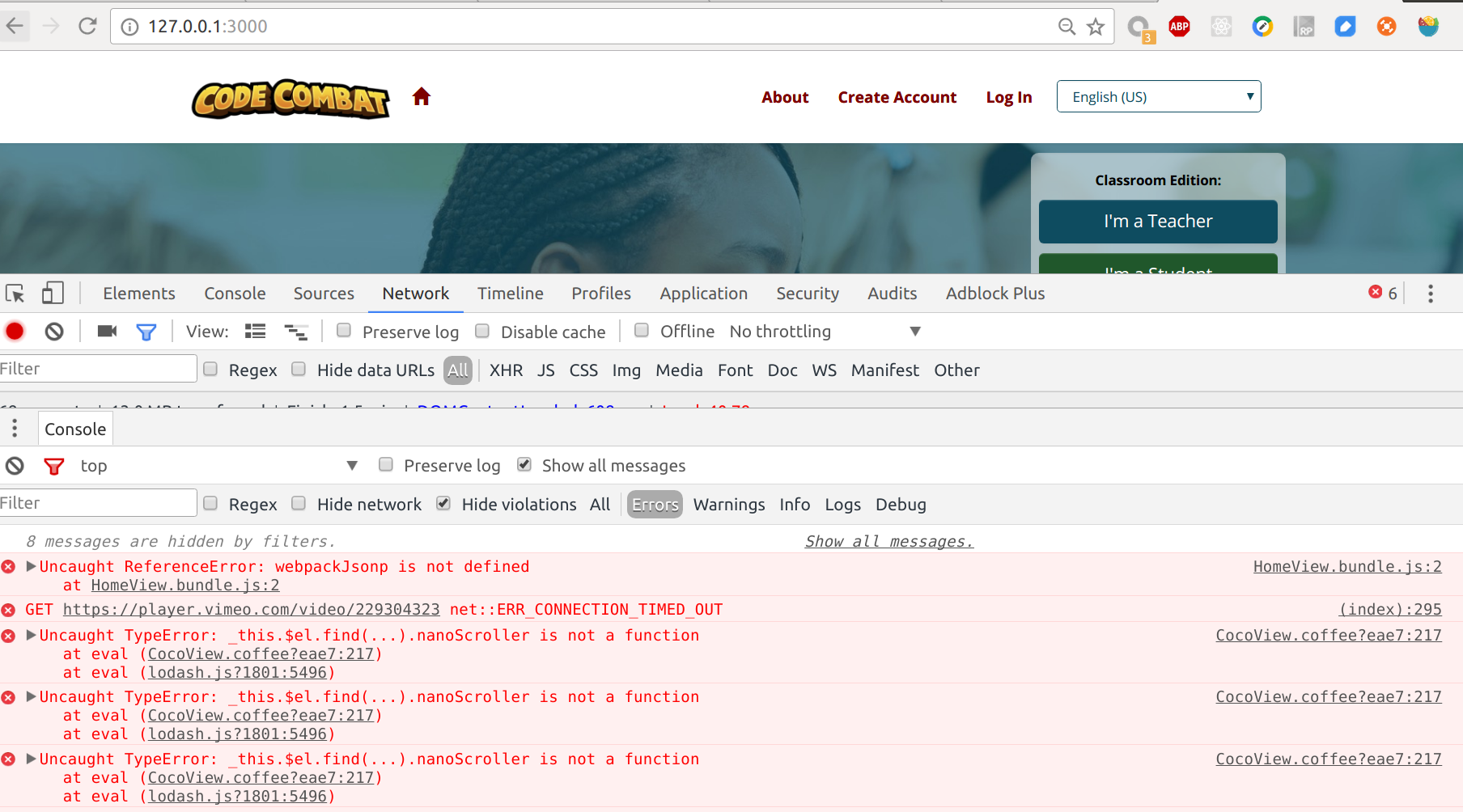Enable the Preserve log checkbox in Network
The image size is (1463, 812).
(x=344, y=330)
